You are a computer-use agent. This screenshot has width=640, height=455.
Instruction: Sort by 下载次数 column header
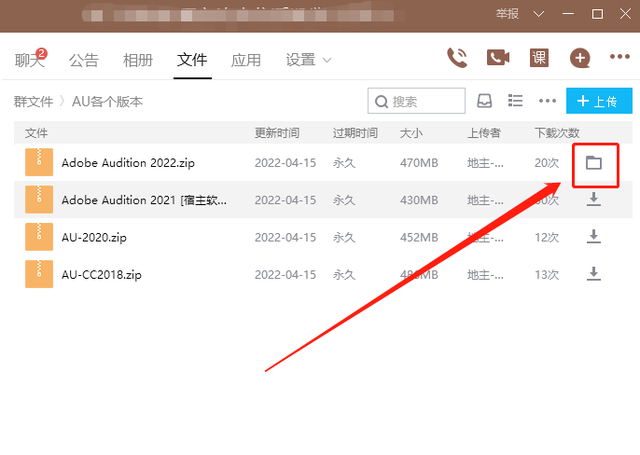pyautogui.click(x=557, y=133)
